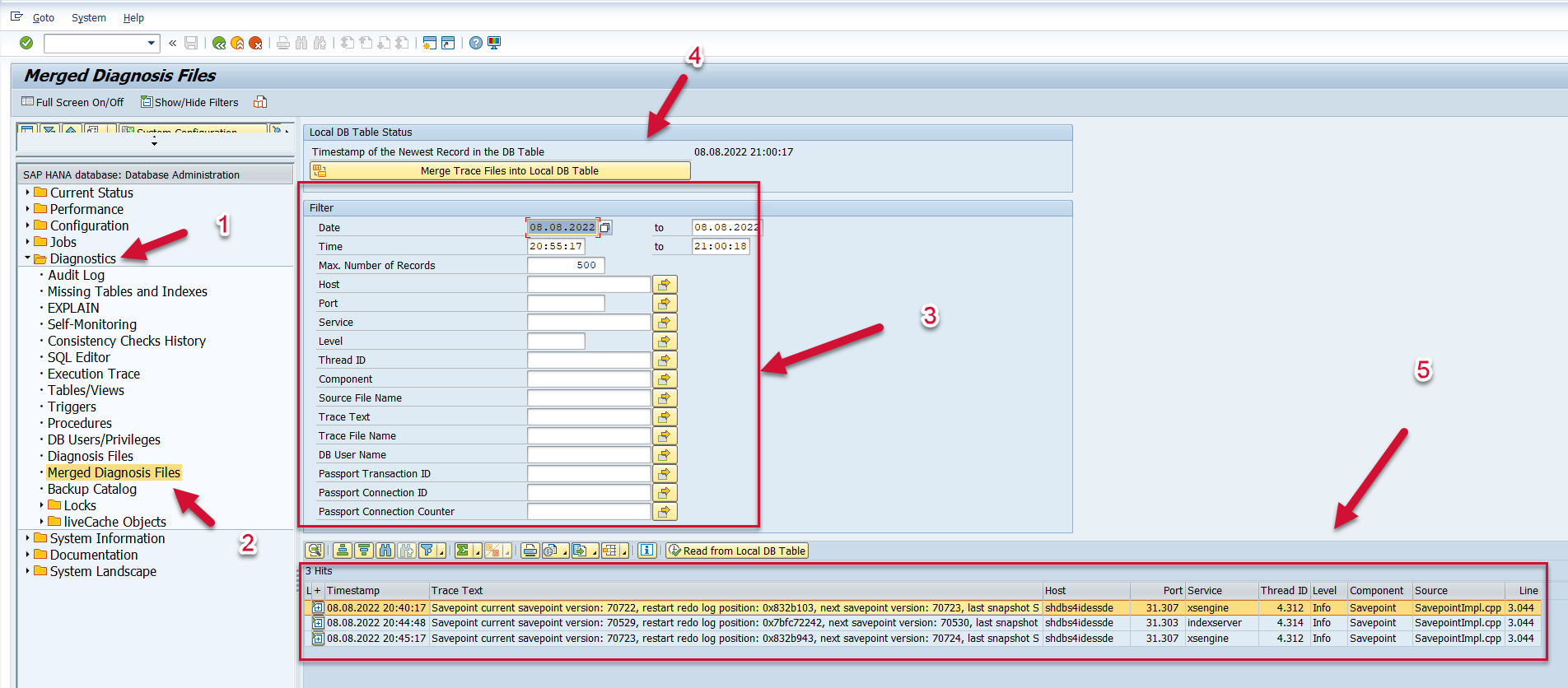Expand details of the 20:44:48 trace row
Screen dimensions: 1568x688
pos(318,623)
